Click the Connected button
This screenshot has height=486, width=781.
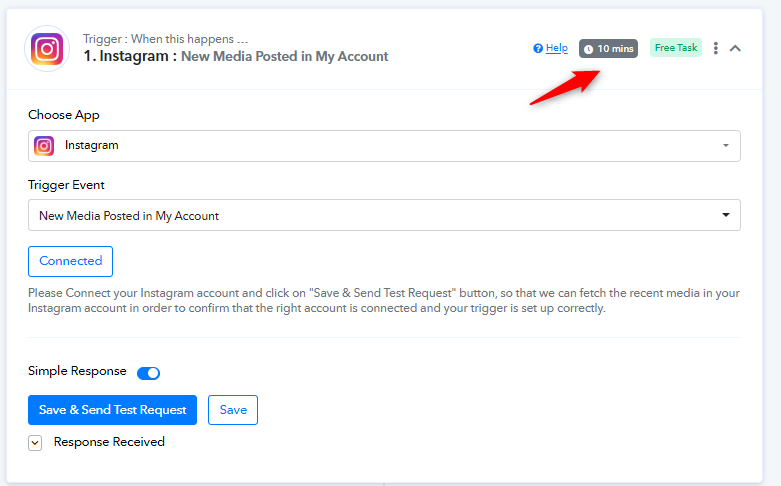[70, 261]
